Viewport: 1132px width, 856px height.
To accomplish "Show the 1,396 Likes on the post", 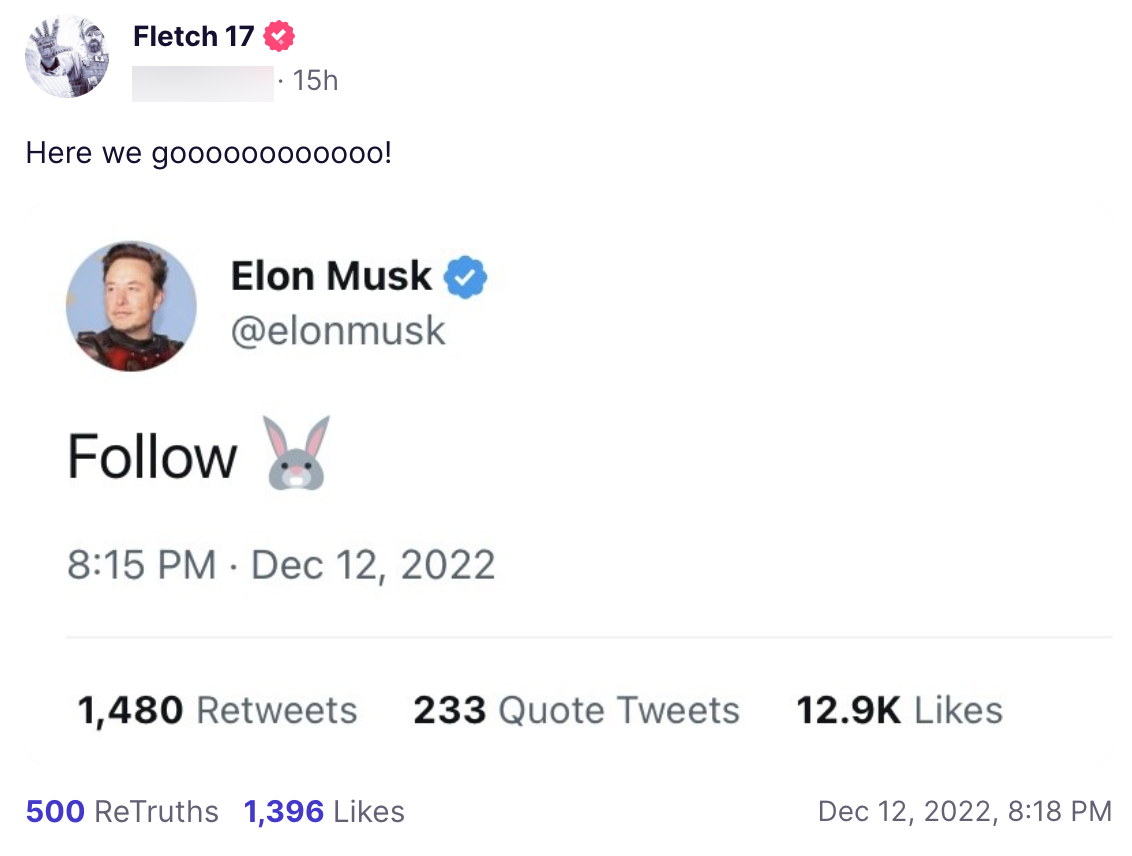I will point(324,811).
